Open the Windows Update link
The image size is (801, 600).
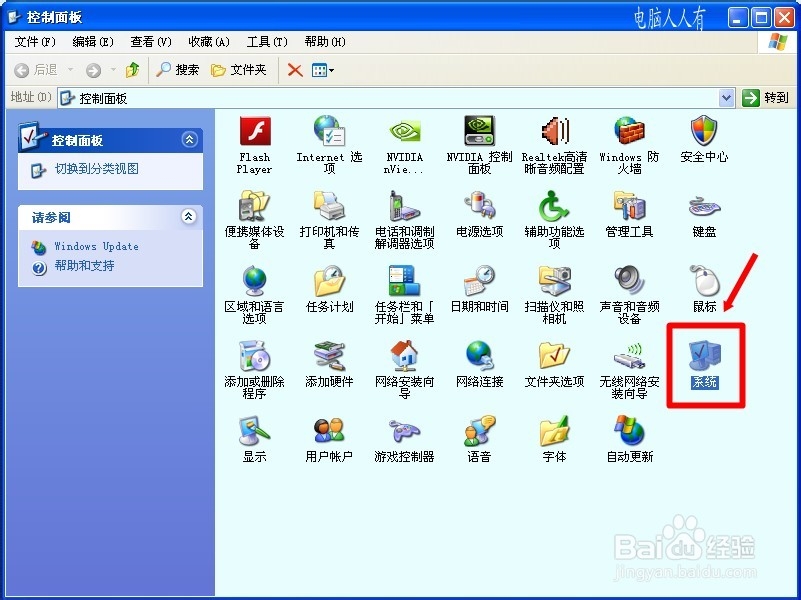pyautogui.click(x=97, y=246)
